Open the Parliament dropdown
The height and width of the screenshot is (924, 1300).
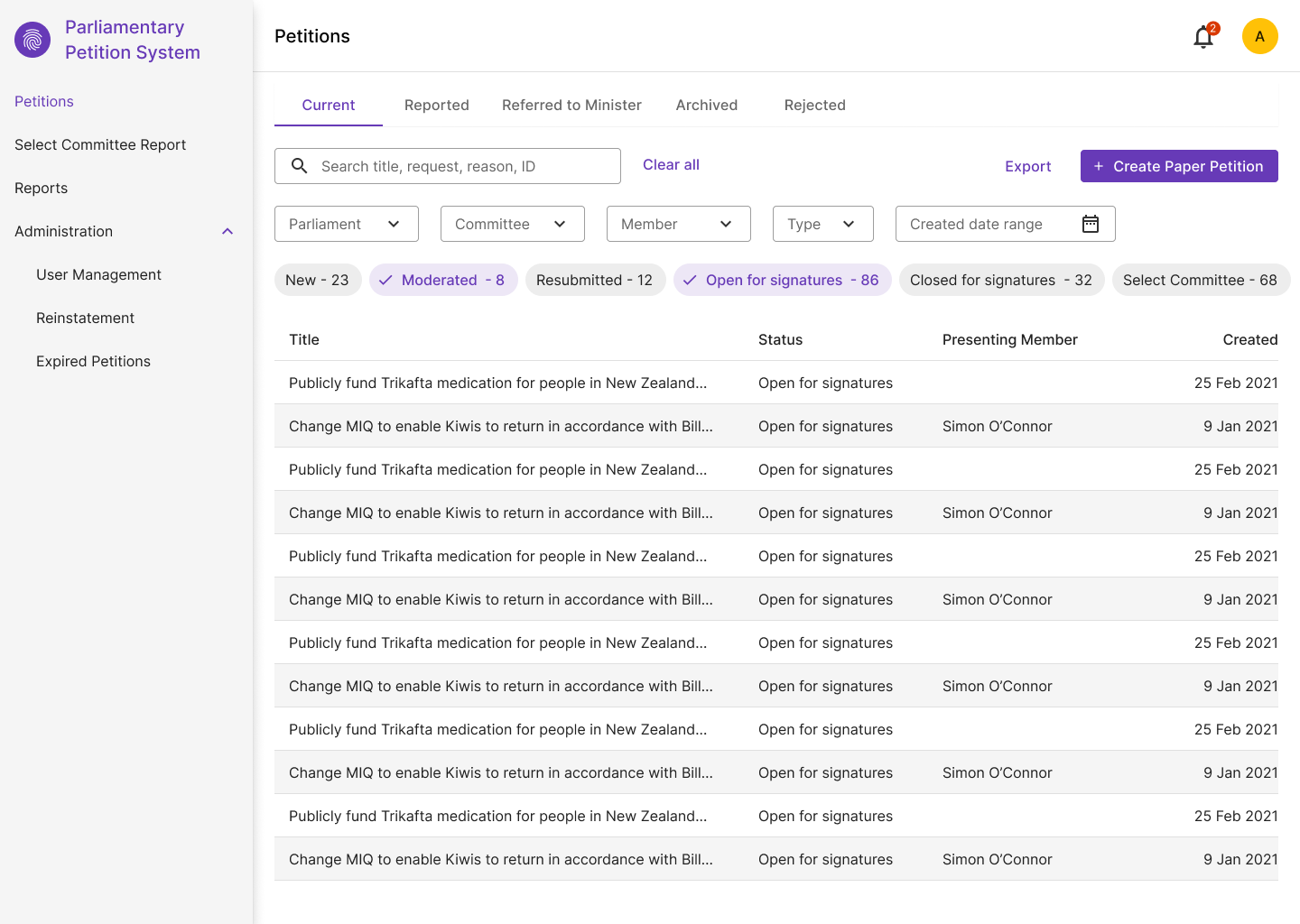[347, 224]
